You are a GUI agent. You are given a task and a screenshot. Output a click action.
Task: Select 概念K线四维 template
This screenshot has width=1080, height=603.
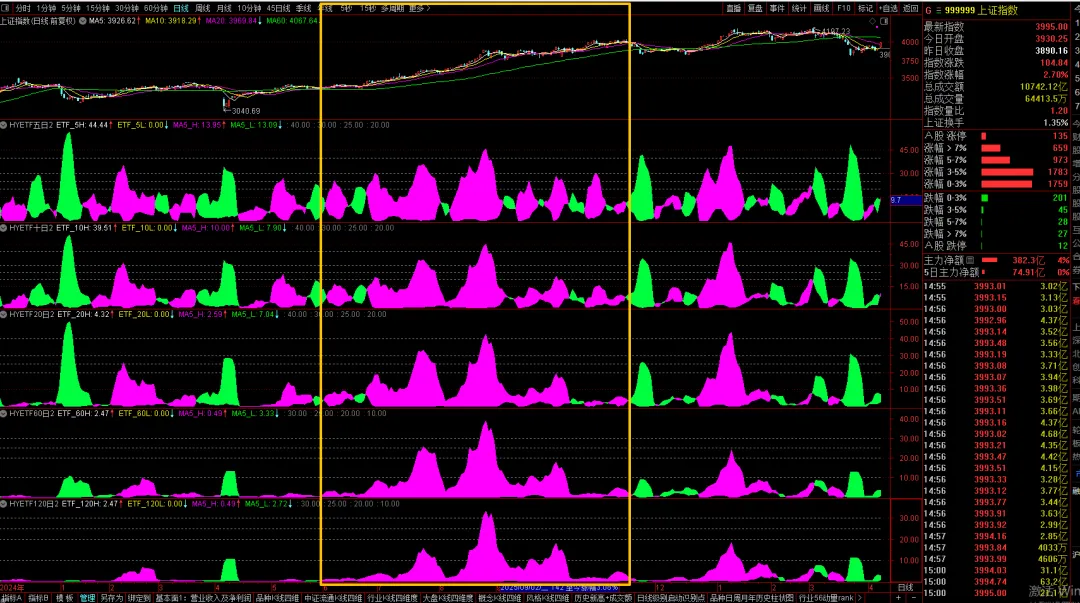[x=499, y=597]
